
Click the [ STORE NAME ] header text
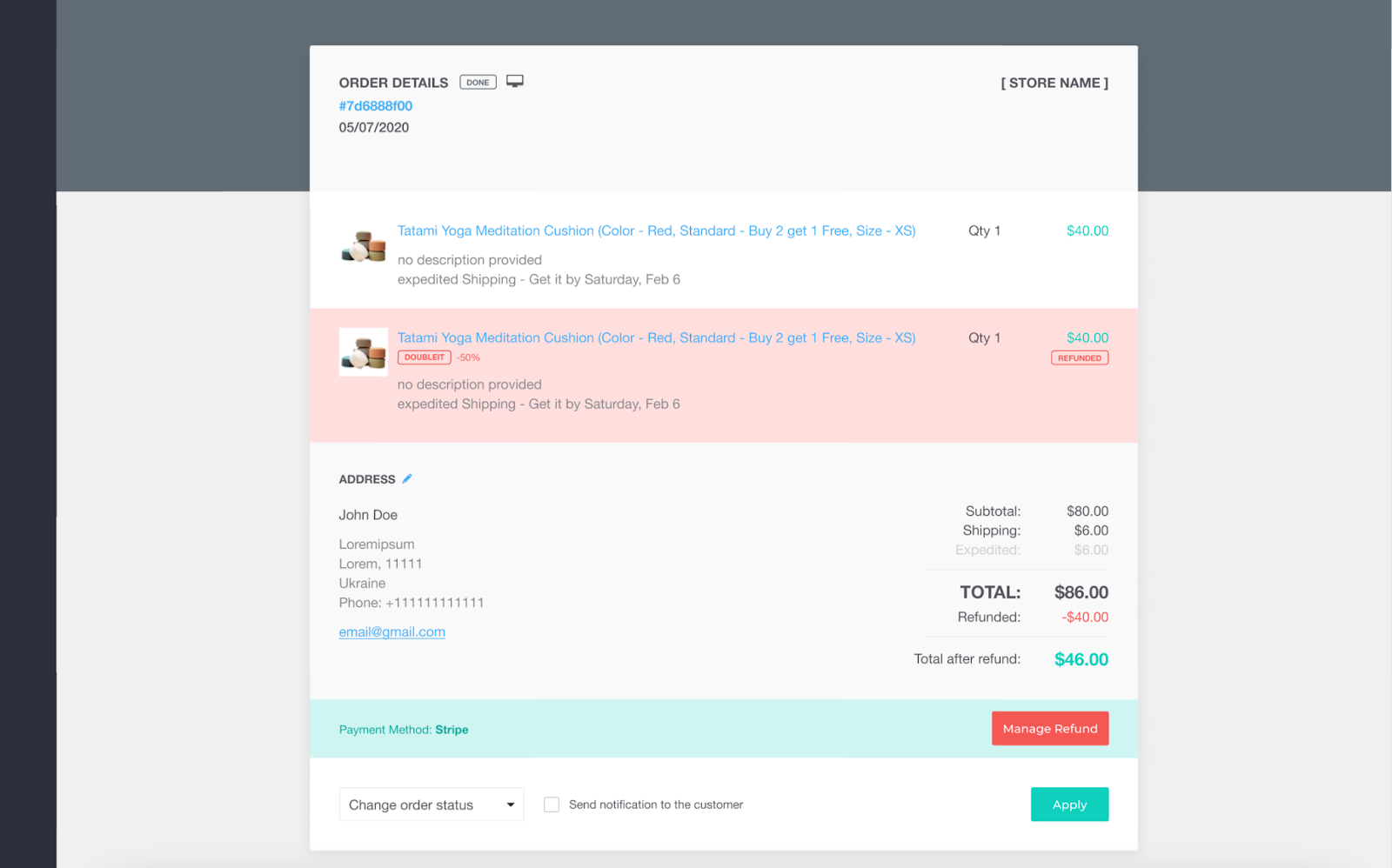1054,83
